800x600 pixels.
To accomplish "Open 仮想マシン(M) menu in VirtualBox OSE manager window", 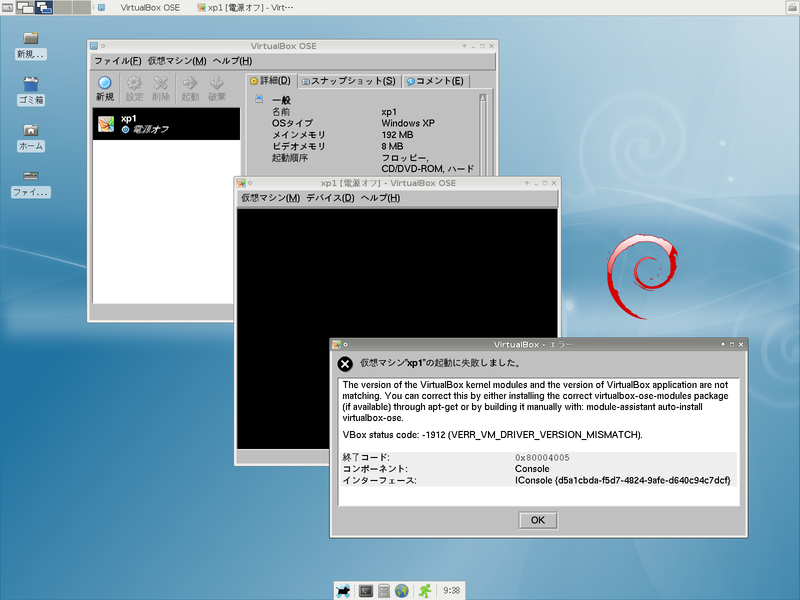I will click(x=177, y=61).
